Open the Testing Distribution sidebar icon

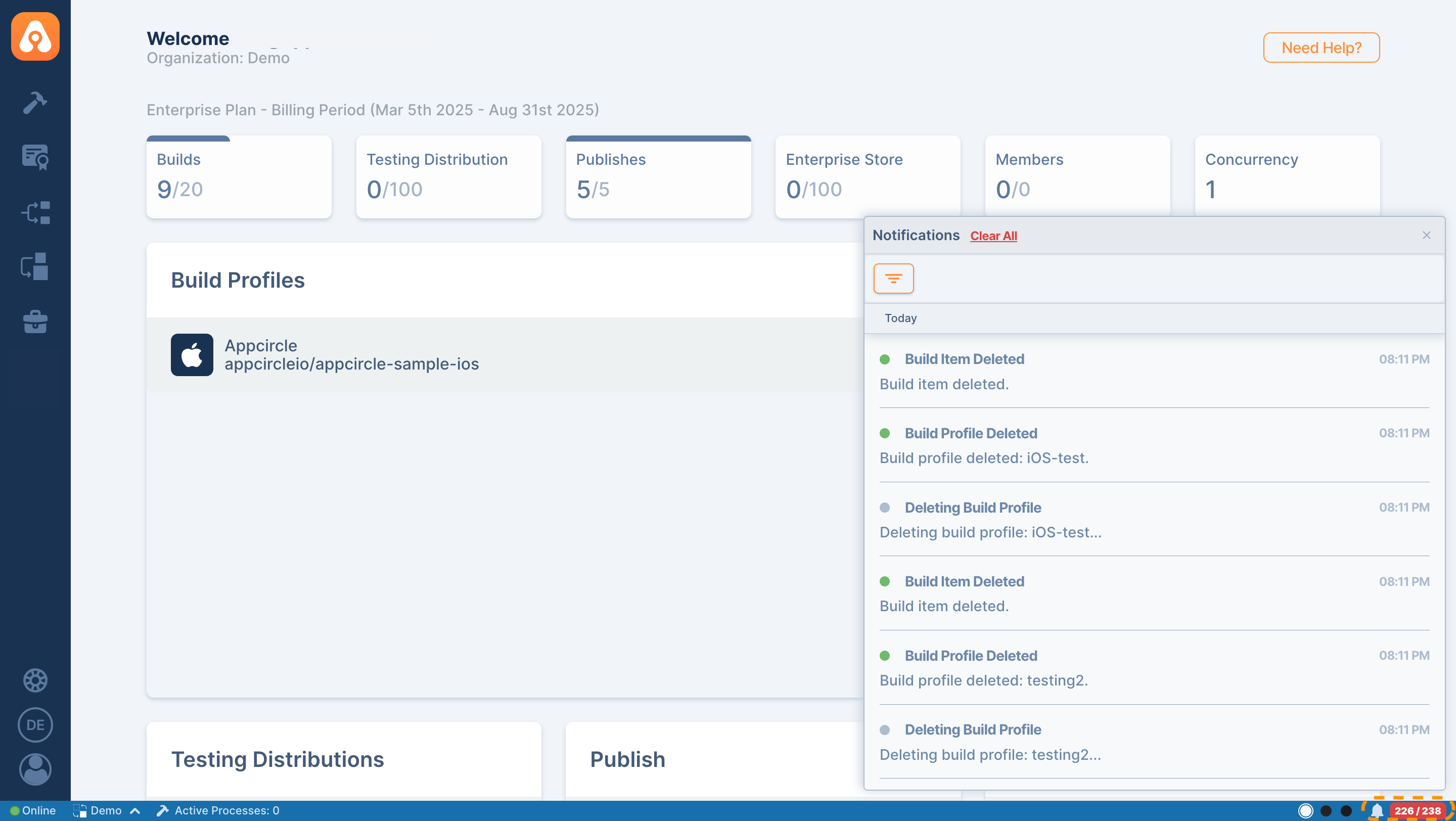point(35,212)
